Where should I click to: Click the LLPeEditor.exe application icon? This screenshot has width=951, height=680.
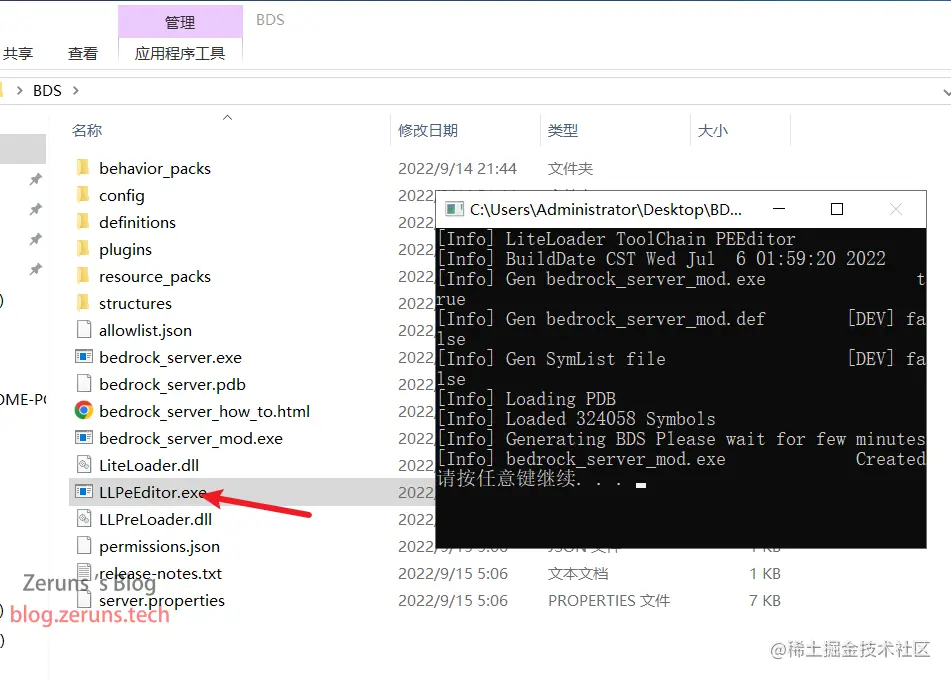coord(84,492)
